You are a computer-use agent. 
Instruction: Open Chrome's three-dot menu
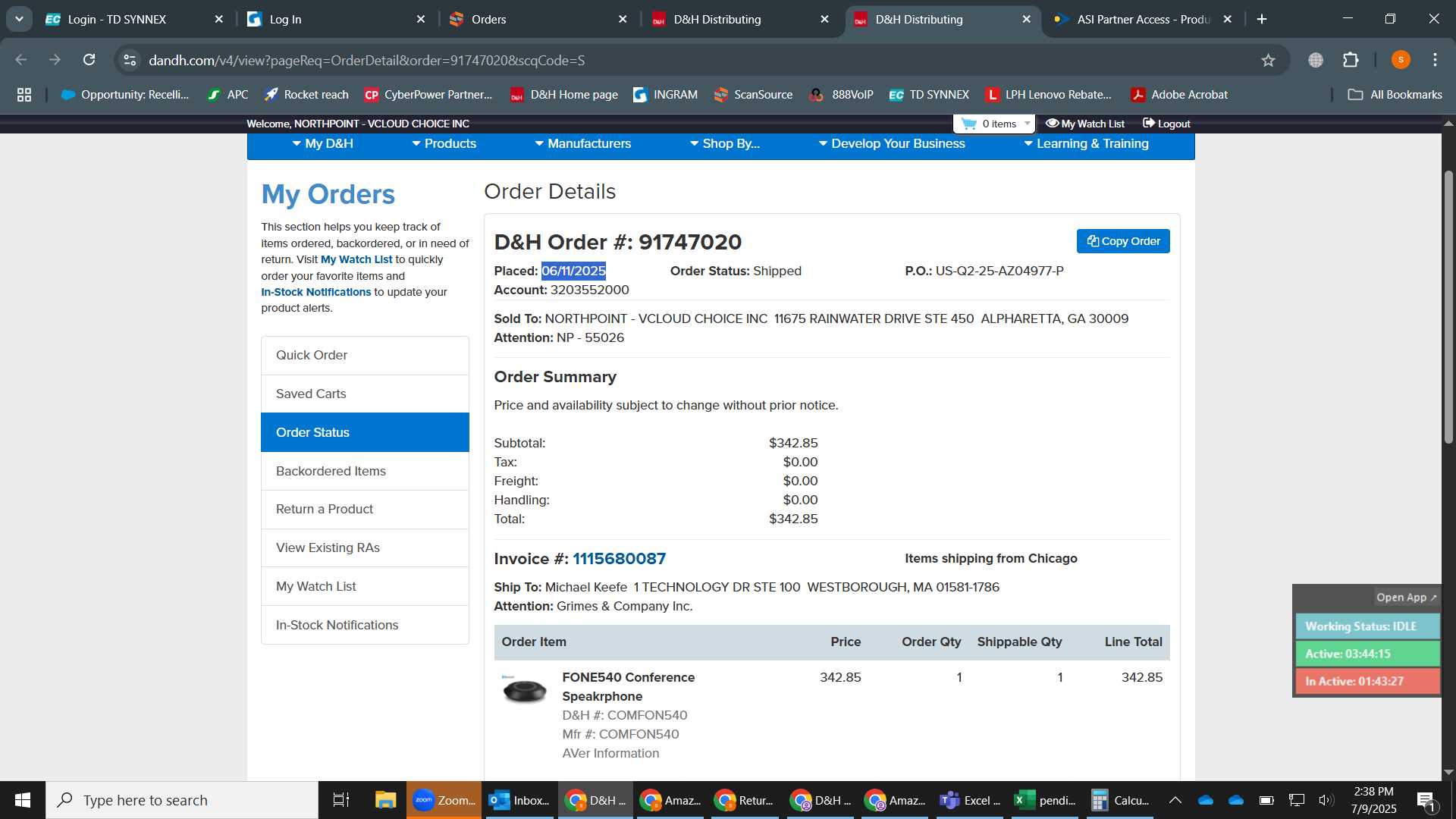tap(1435, 60)
